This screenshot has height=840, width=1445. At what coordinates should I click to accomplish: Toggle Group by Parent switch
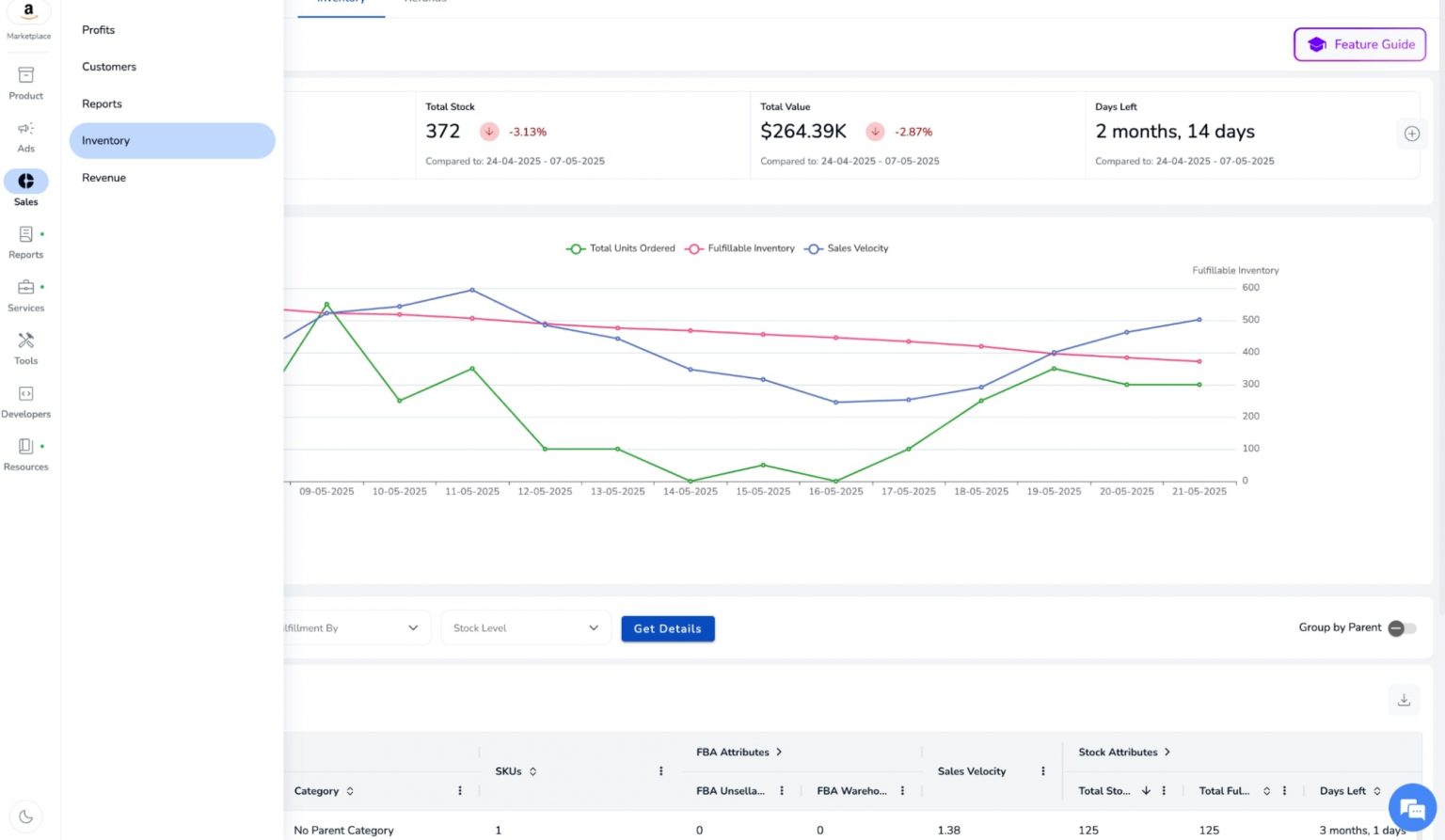1400,627
